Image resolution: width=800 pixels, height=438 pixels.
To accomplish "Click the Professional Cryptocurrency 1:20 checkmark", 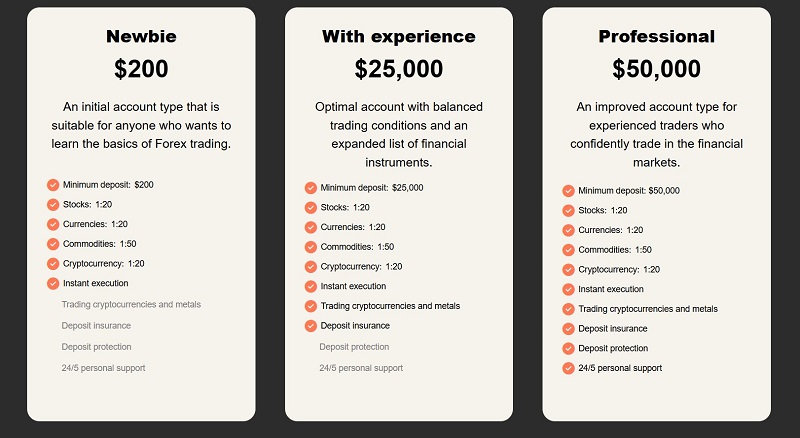I will coord(568,270).
